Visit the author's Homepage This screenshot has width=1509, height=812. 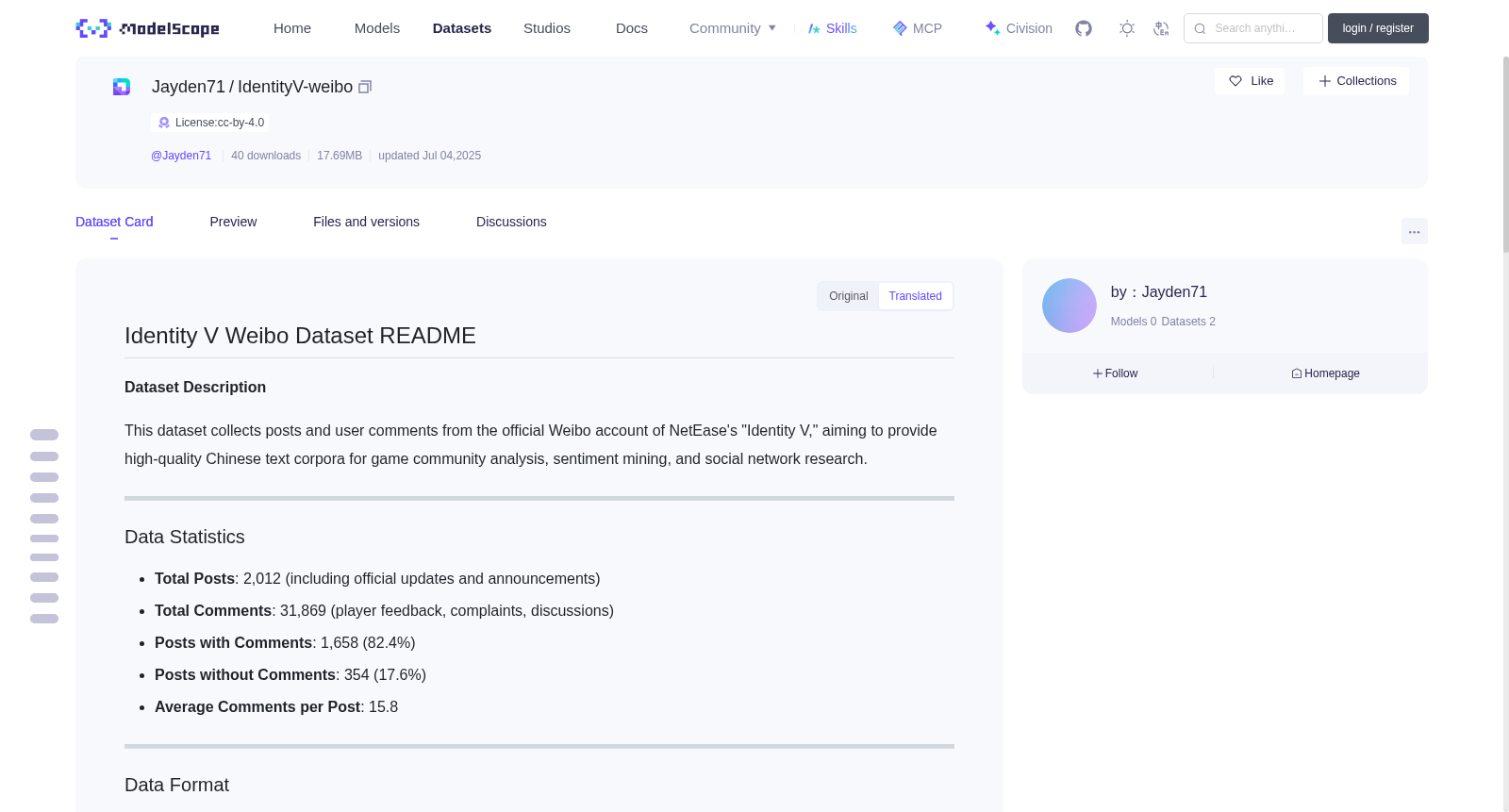click(1326, 373)
